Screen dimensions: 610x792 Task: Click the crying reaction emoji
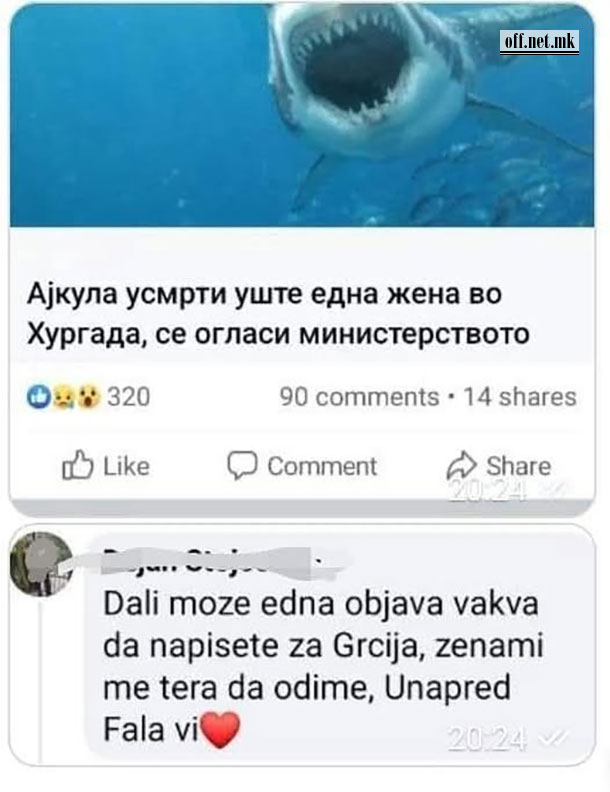point(64,397)
